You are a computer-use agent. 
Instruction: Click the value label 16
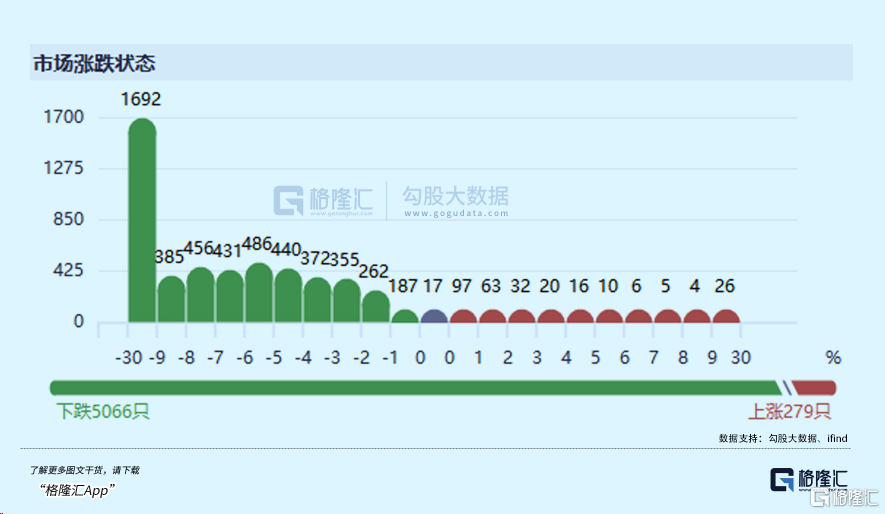point(579,286)
